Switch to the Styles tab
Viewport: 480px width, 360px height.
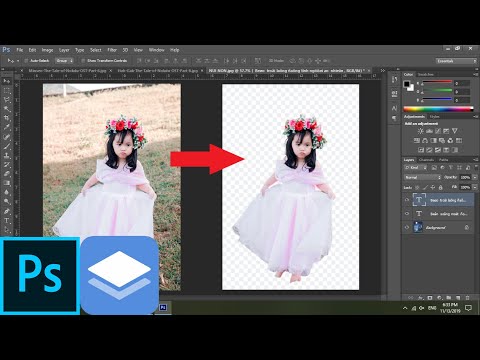point(434,116)
